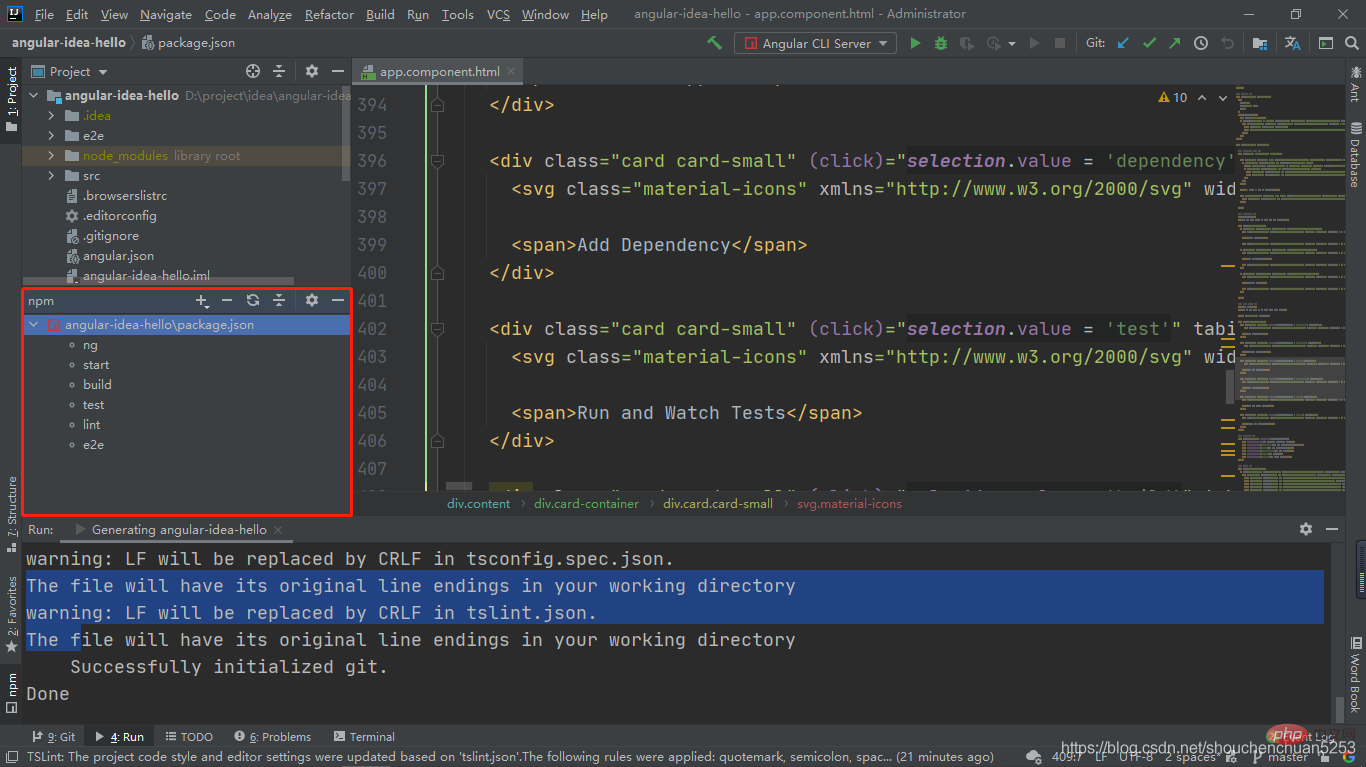Open Project panel settings gear
Screen dimensions: 1366x767
click(x=312, y=71)
